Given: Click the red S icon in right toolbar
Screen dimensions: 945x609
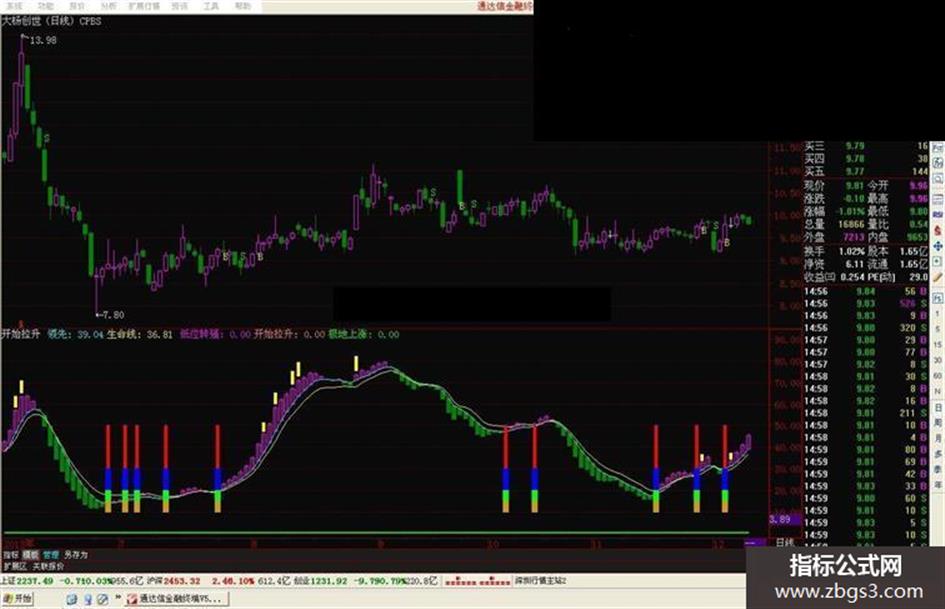Looking at the screenshot, I should point(938,231).
